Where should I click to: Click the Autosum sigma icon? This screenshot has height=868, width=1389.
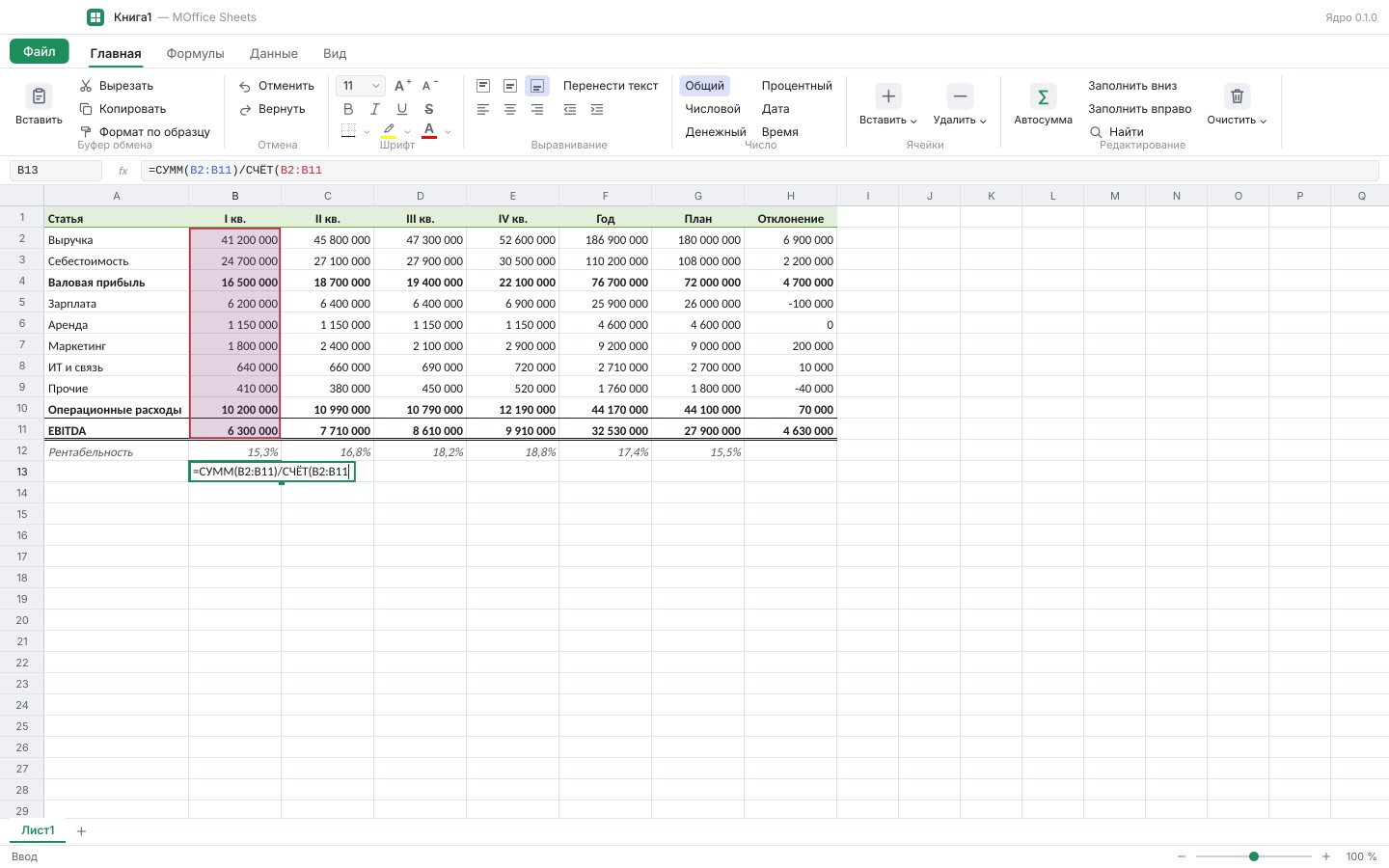click(1043, 96)
